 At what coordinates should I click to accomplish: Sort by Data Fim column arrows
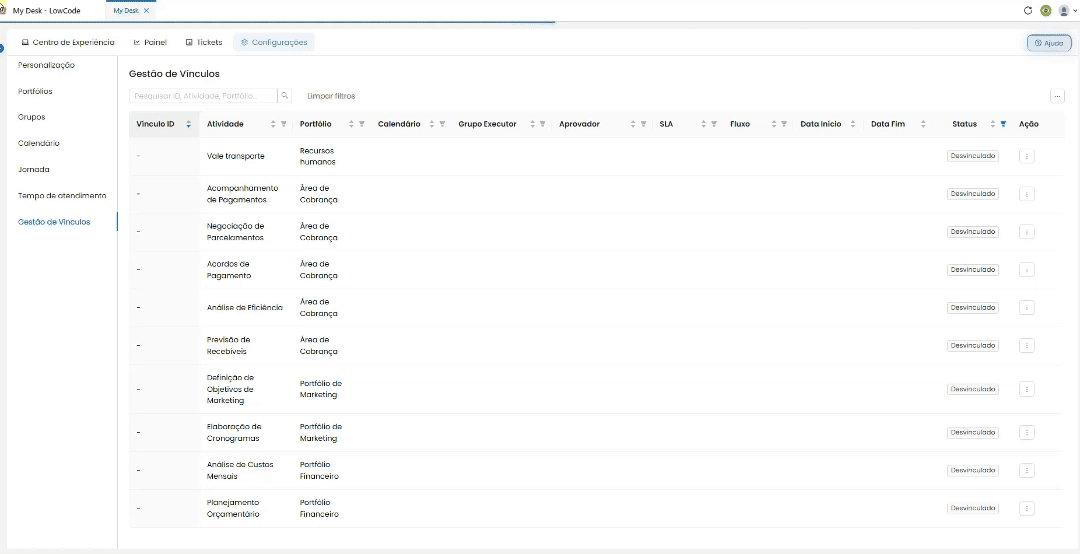(923, 125)
